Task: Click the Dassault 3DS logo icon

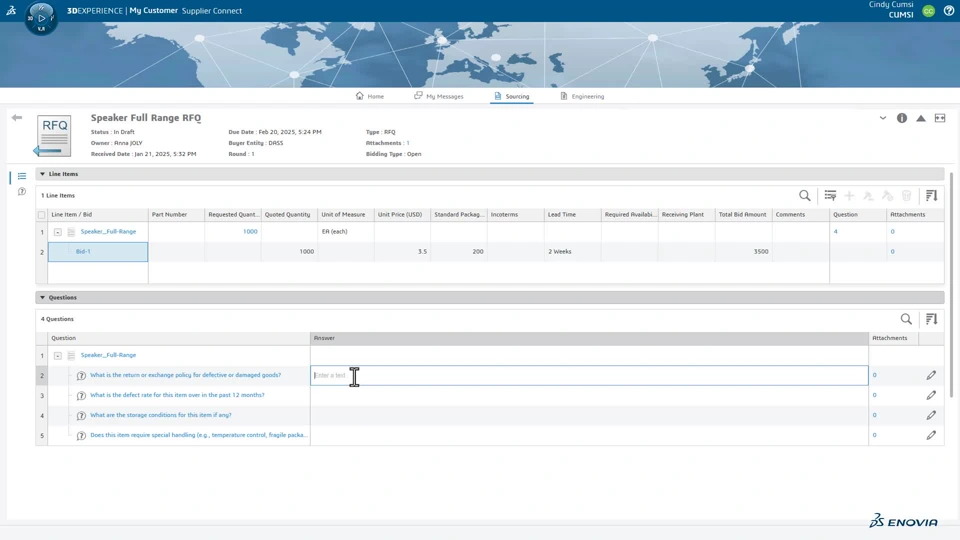Action: pos(11,10)
